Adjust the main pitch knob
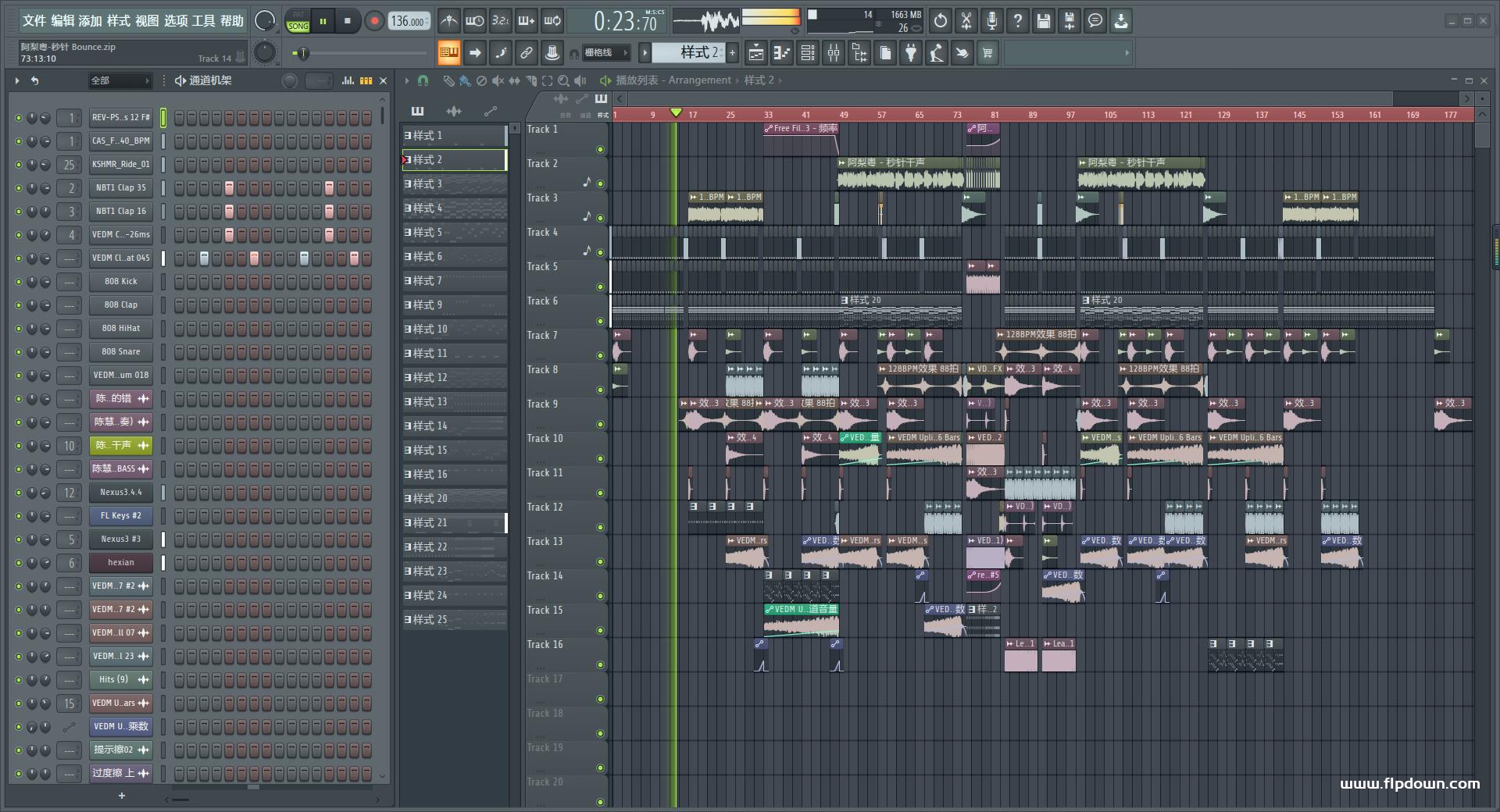The image size is (1500, 812). pos(265,52)
